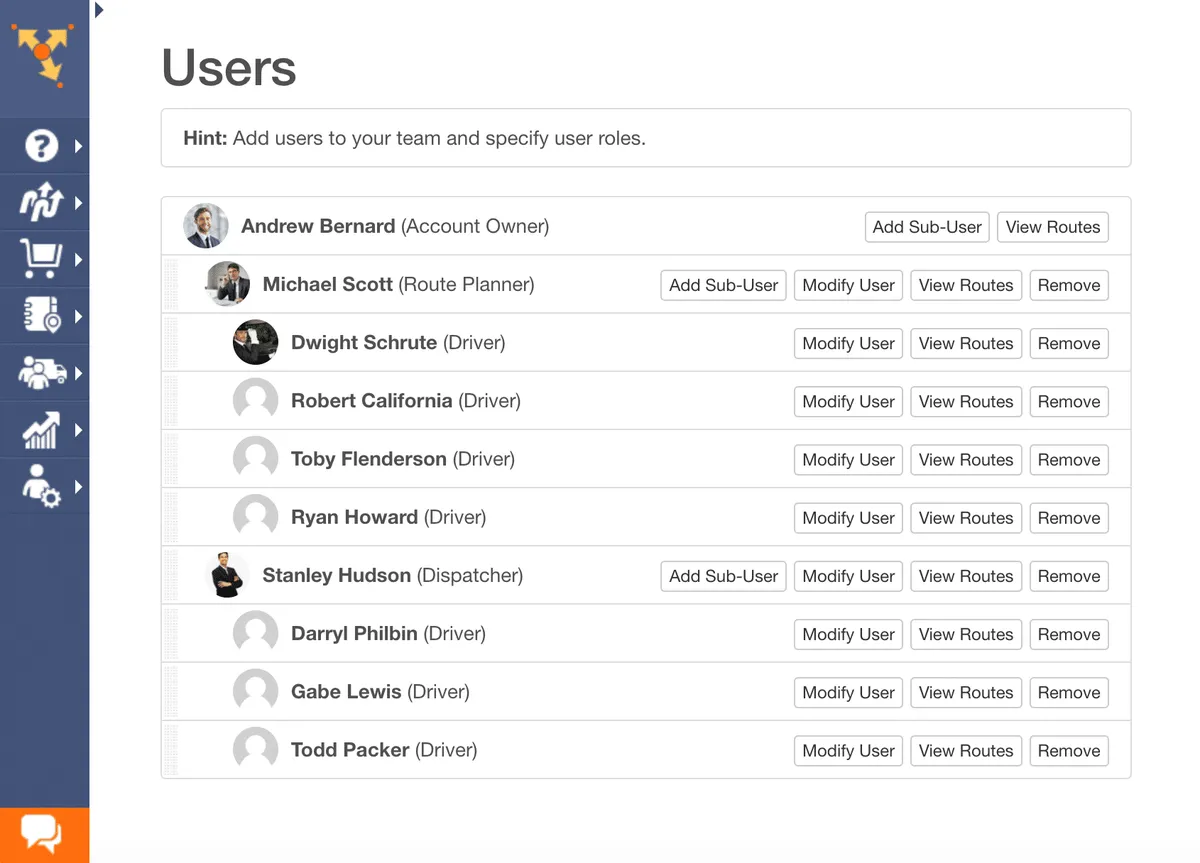Click the drag handle beside Stanley Hudson

point(170,576)
